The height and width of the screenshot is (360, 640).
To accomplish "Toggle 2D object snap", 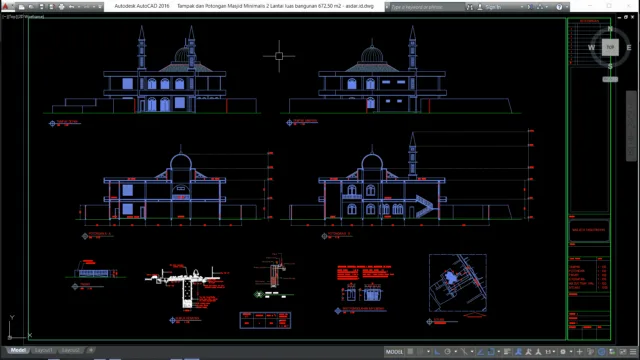I will point(491,352).
